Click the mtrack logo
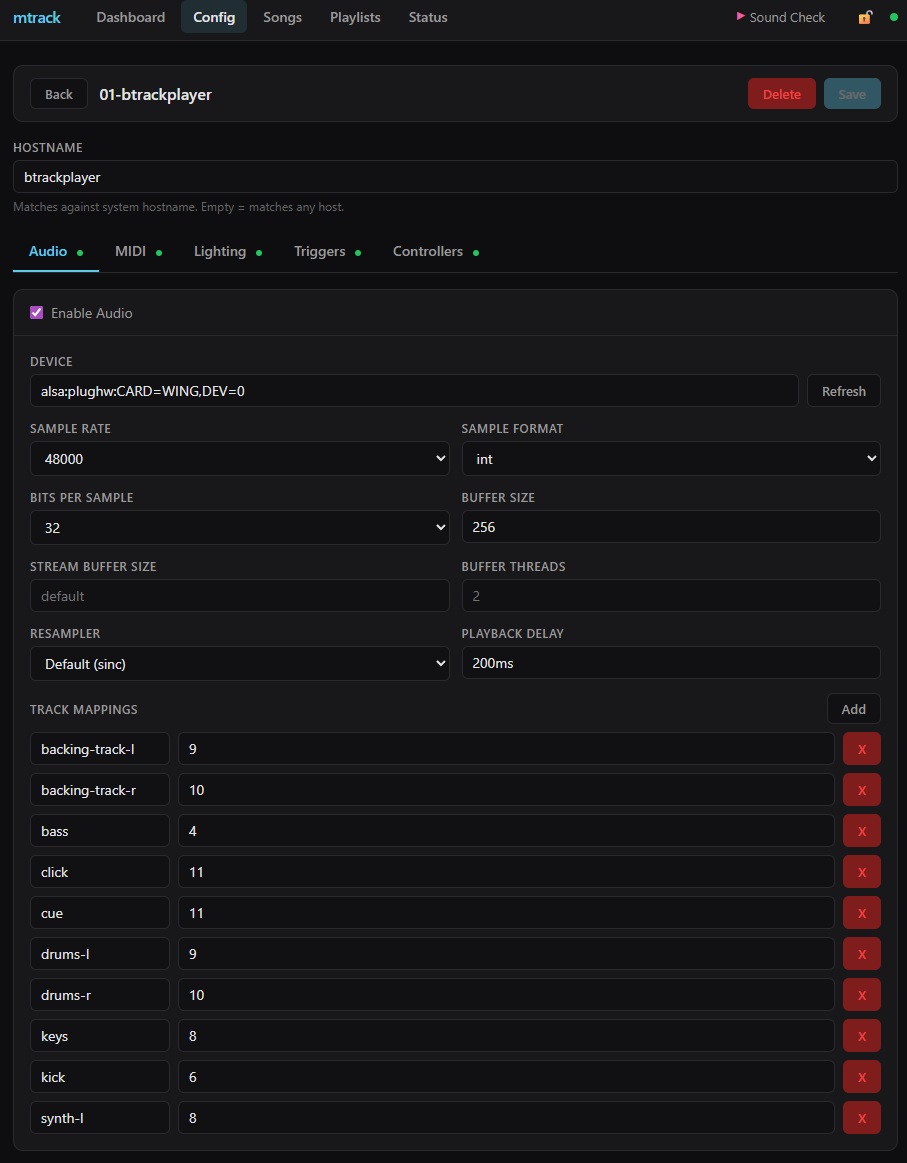This screenshot has height=1163, width=907. pyautogui.click(x=37, y=17)
